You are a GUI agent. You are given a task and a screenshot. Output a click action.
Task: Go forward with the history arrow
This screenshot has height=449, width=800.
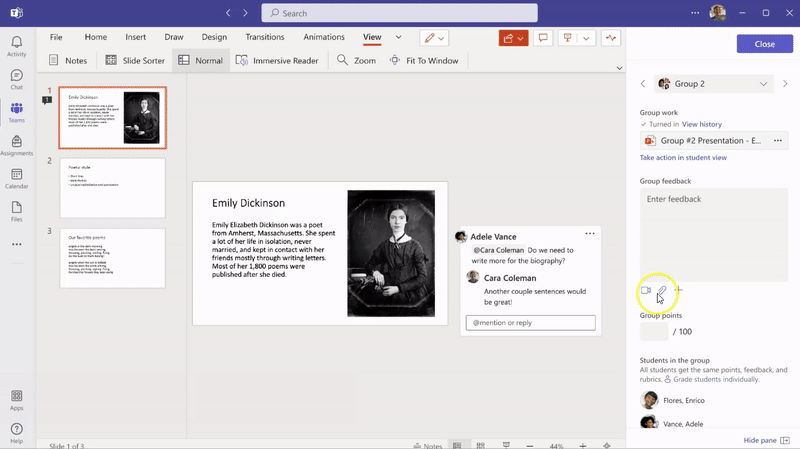tap(245, 13)
